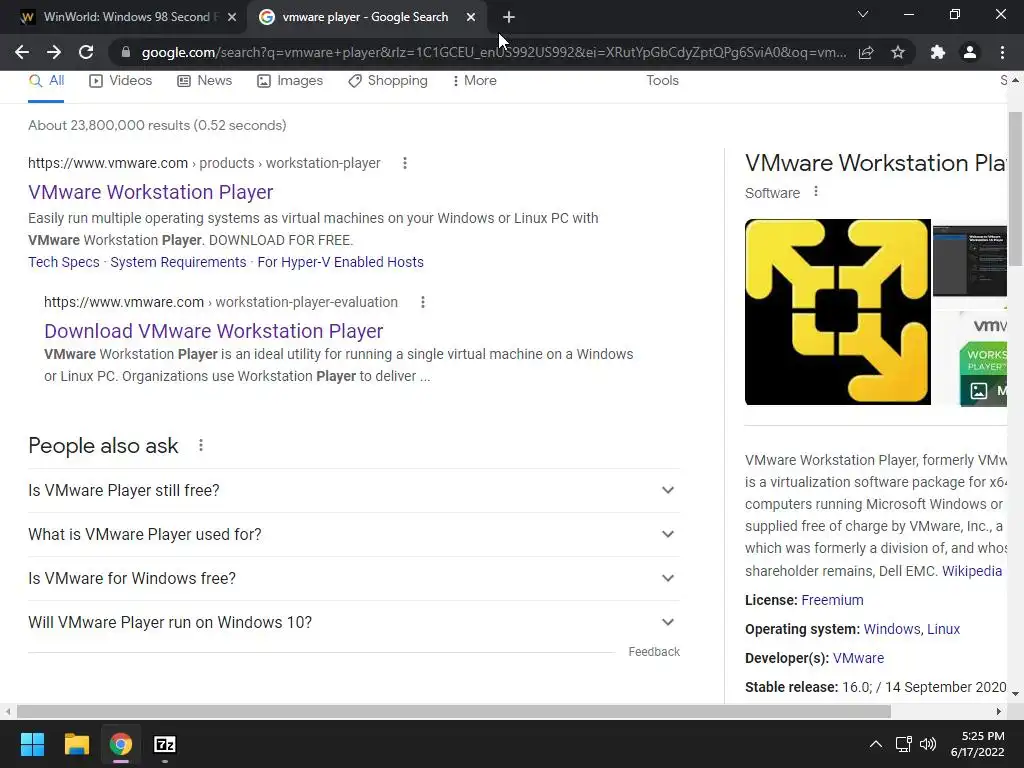The height and width of the screenshot is (768, 1024).
Task: Switch to Images search results
Action: coord(290,80)
